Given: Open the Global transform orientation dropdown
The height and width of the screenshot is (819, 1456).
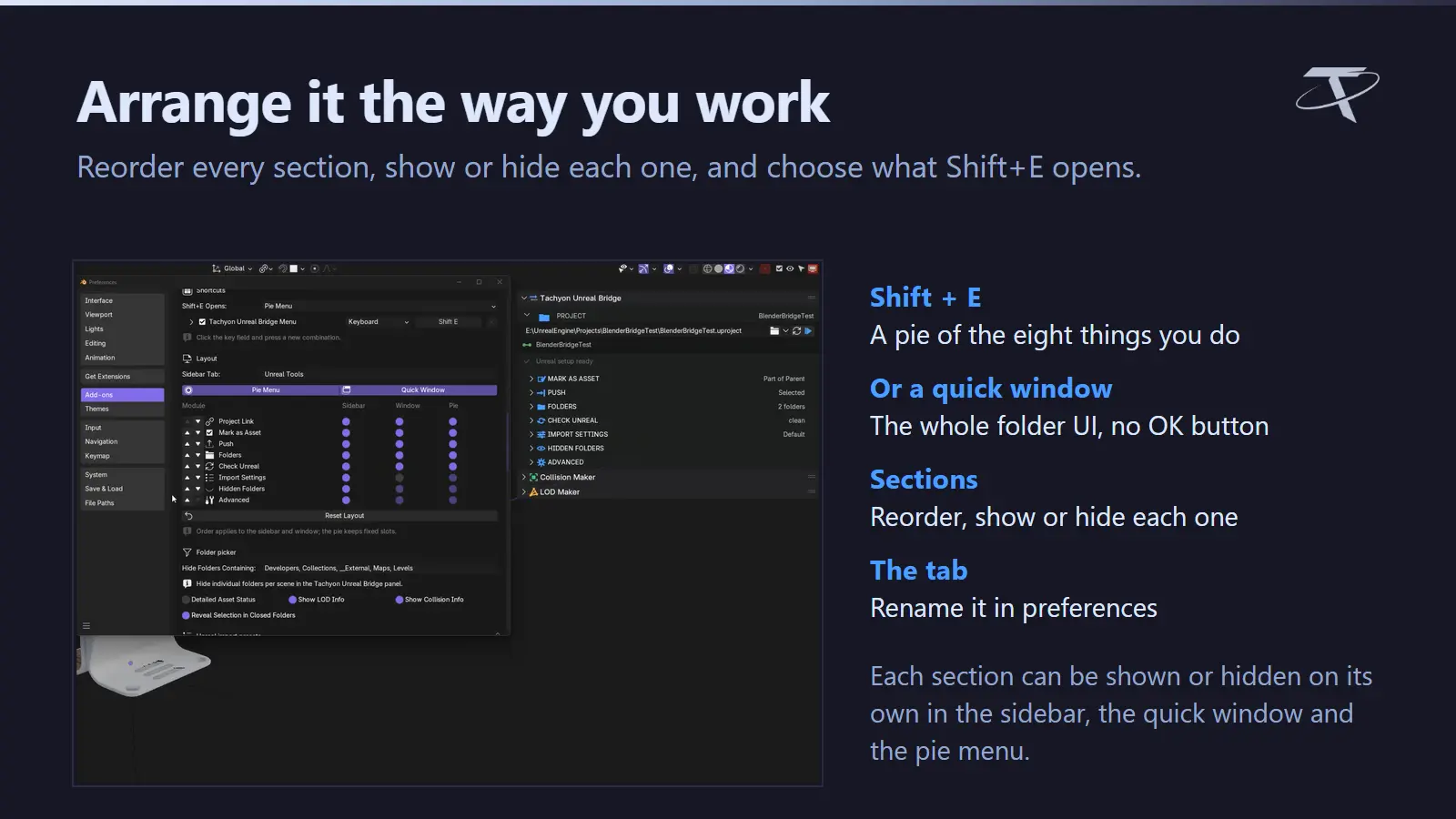Looking at the screenshot, I should pyautogui.click(x=233, y=268).
